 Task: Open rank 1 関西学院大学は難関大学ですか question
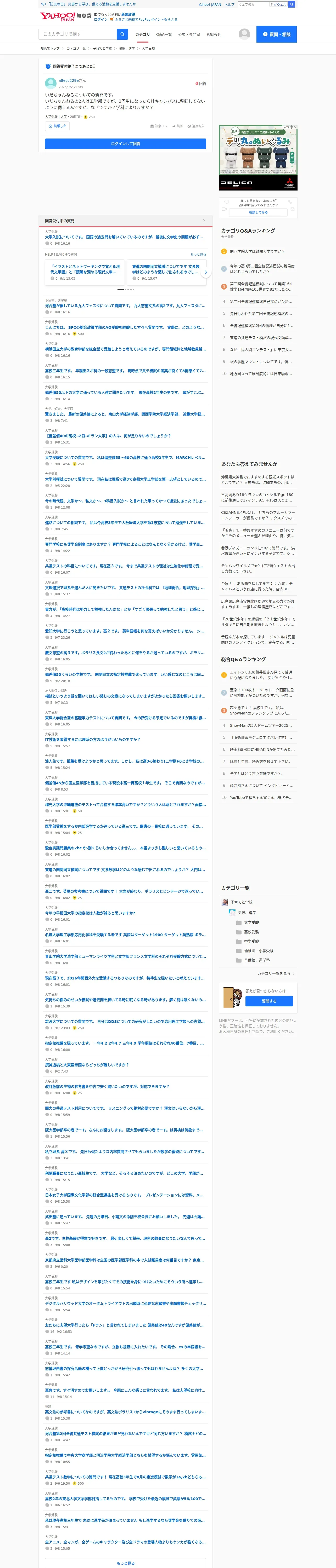pos(257,251)
